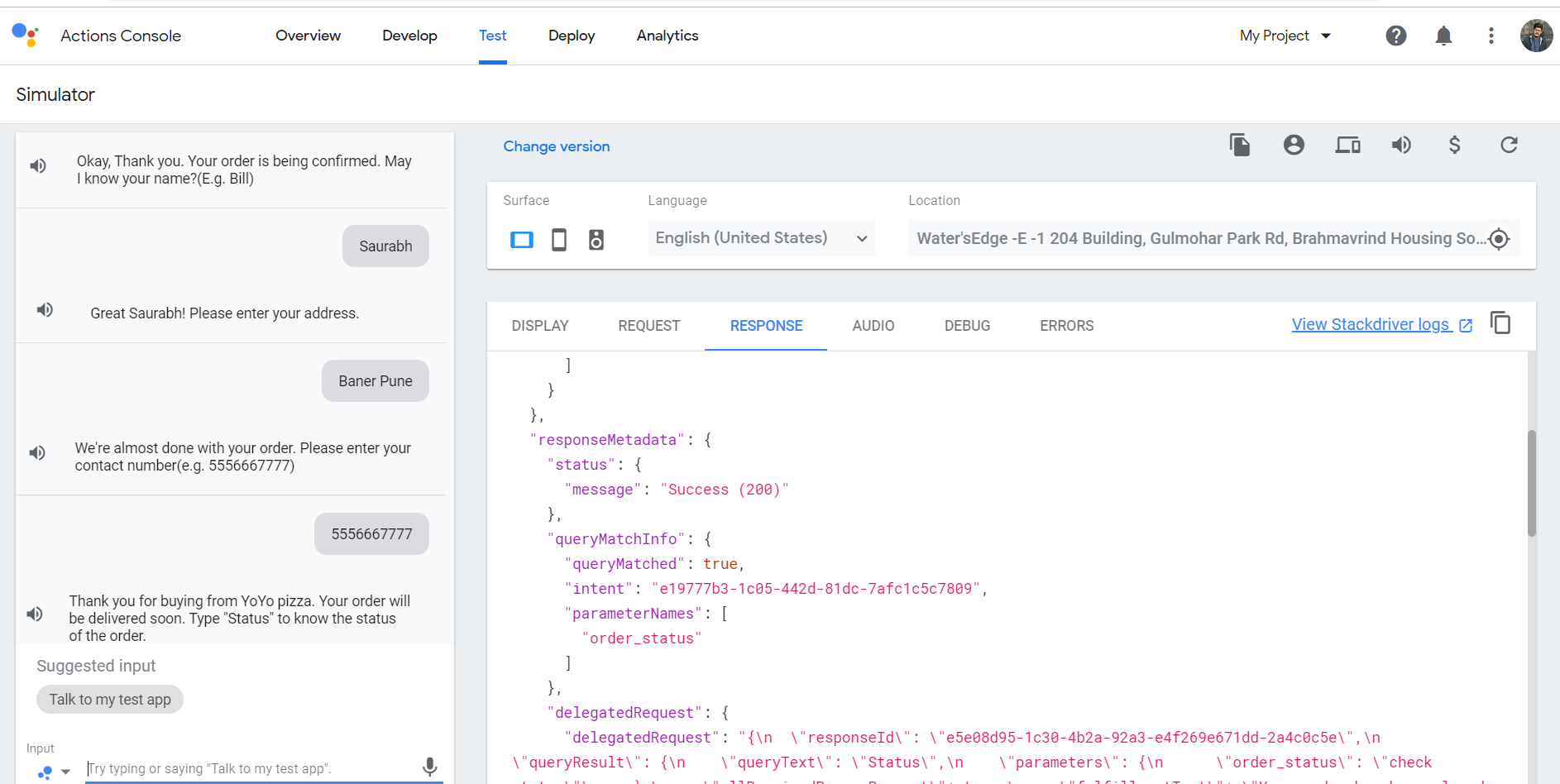The height and width of the screenshot is (784, 1560).
Task: Click the Talk to my test app chip
Action: (109, 699)
